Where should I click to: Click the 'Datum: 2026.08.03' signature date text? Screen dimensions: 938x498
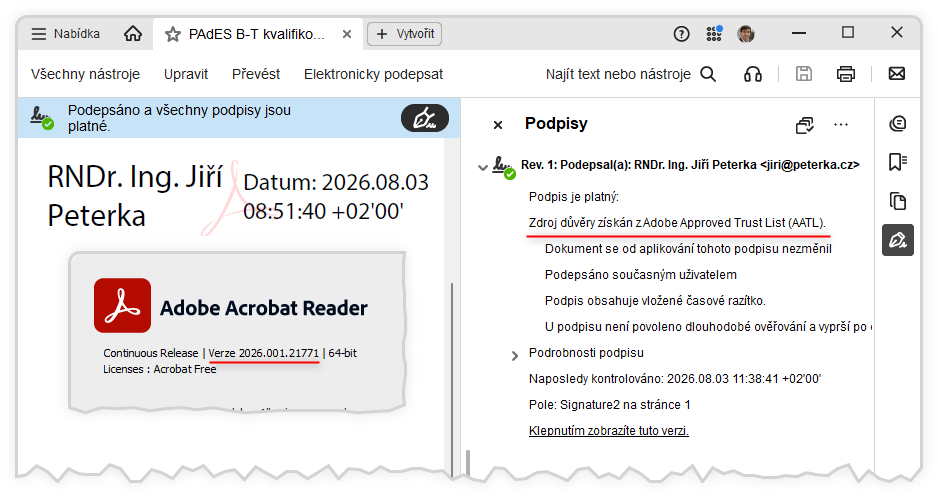click(336, 182)
